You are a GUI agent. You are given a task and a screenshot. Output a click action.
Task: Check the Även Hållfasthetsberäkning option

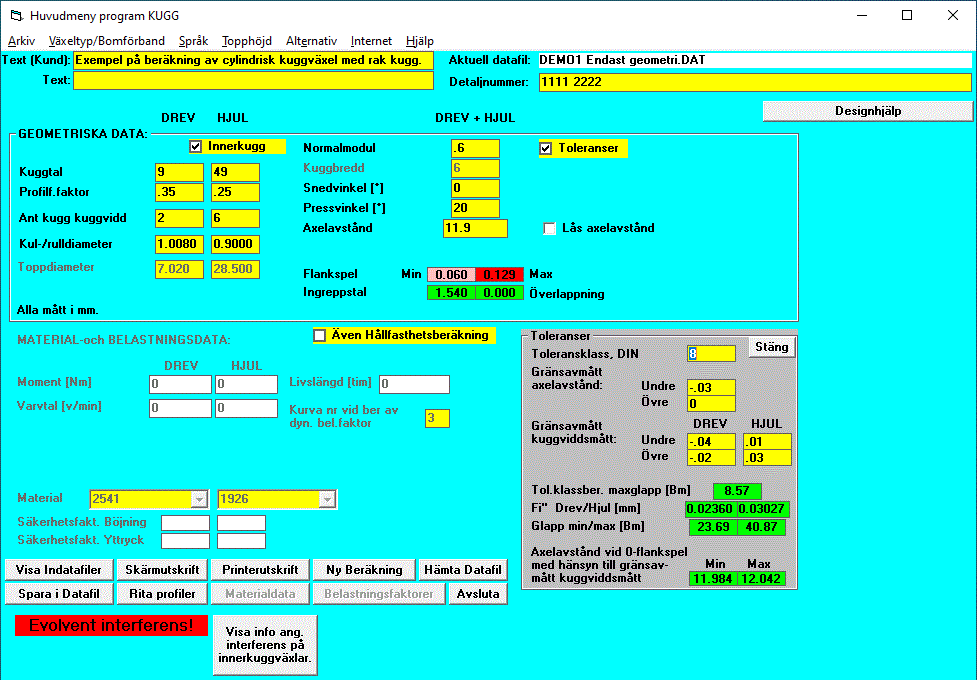320,335
